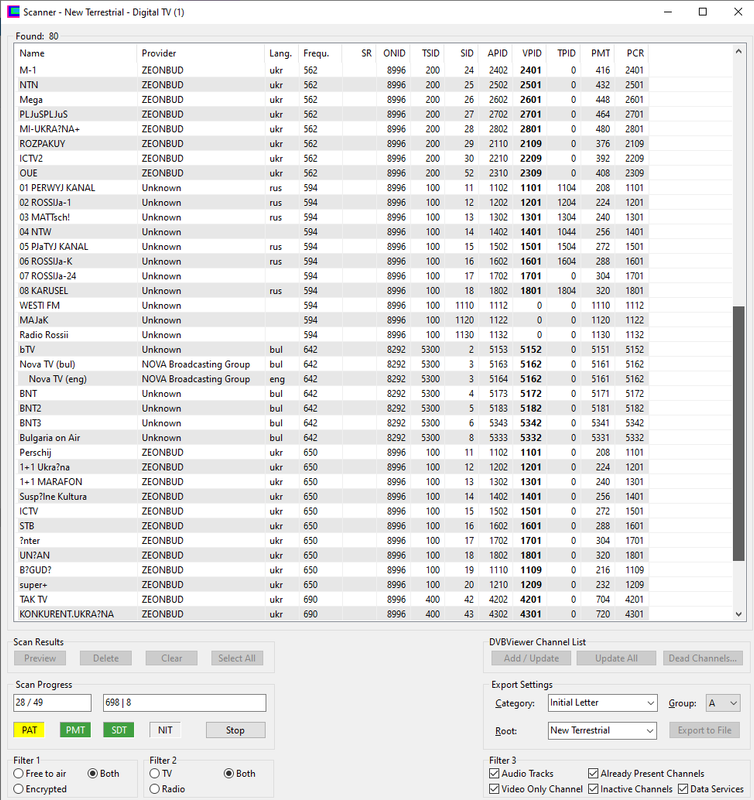Click the Dead Channels... button
The image size is (754, 800).
point(702,658)
